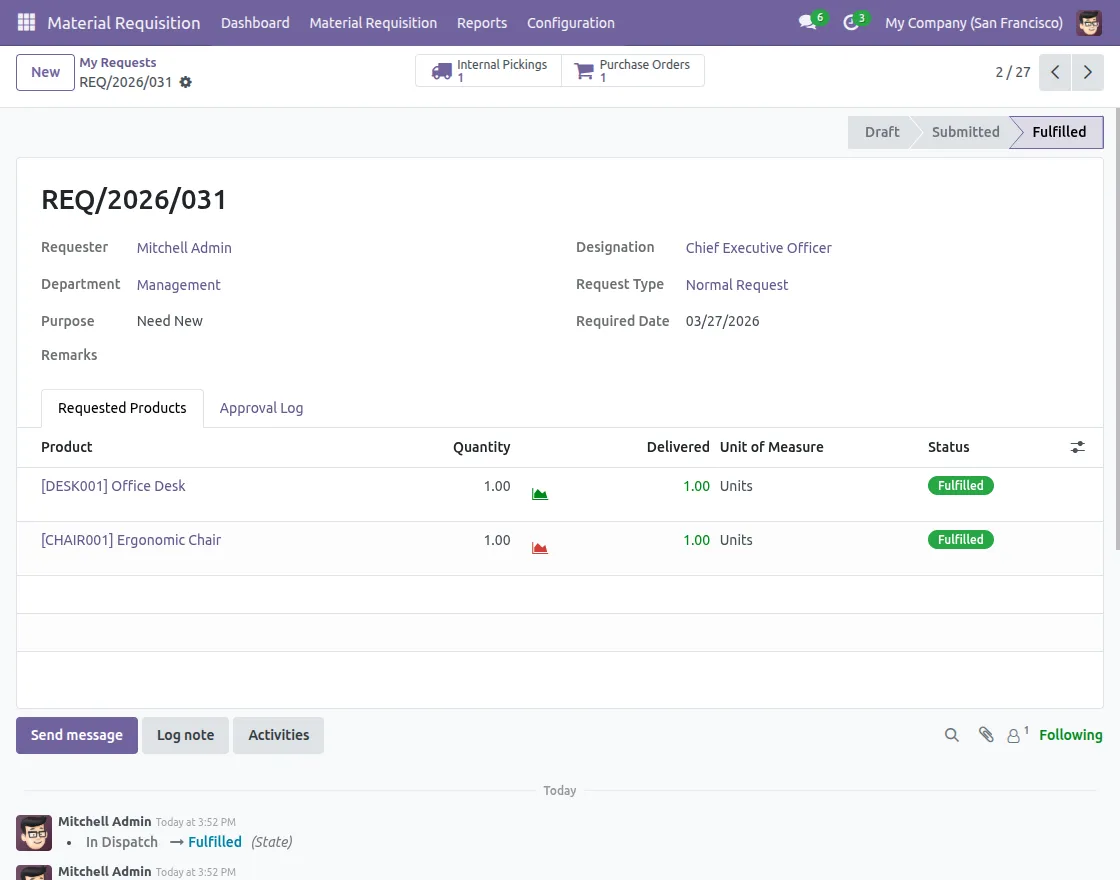Open the activities clock icon
The width and height of the screenshot is (1120, 880).
851,22
